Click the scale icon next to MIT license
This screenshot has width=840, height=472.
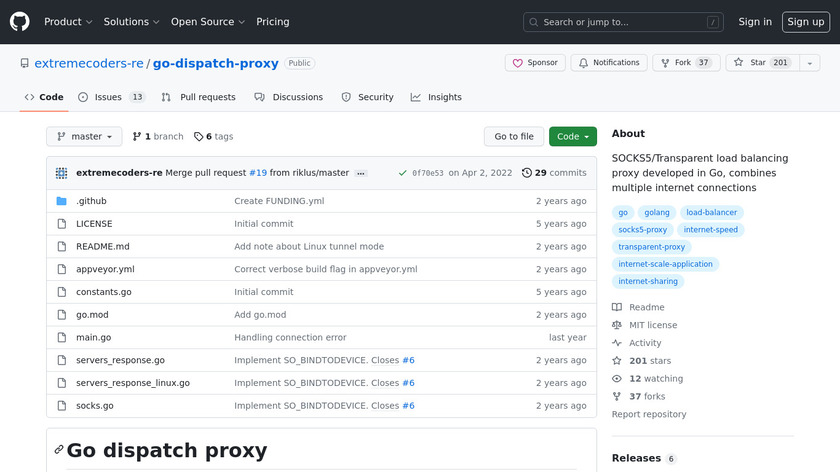tap(617, 325)
